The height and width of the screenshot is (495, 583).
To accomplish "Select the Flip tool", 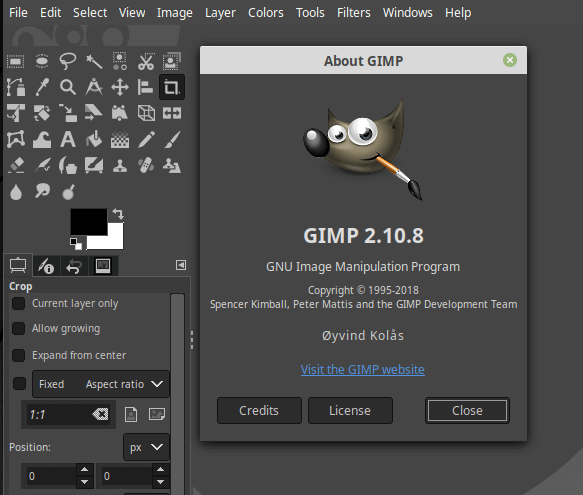I will click(172, 113).
